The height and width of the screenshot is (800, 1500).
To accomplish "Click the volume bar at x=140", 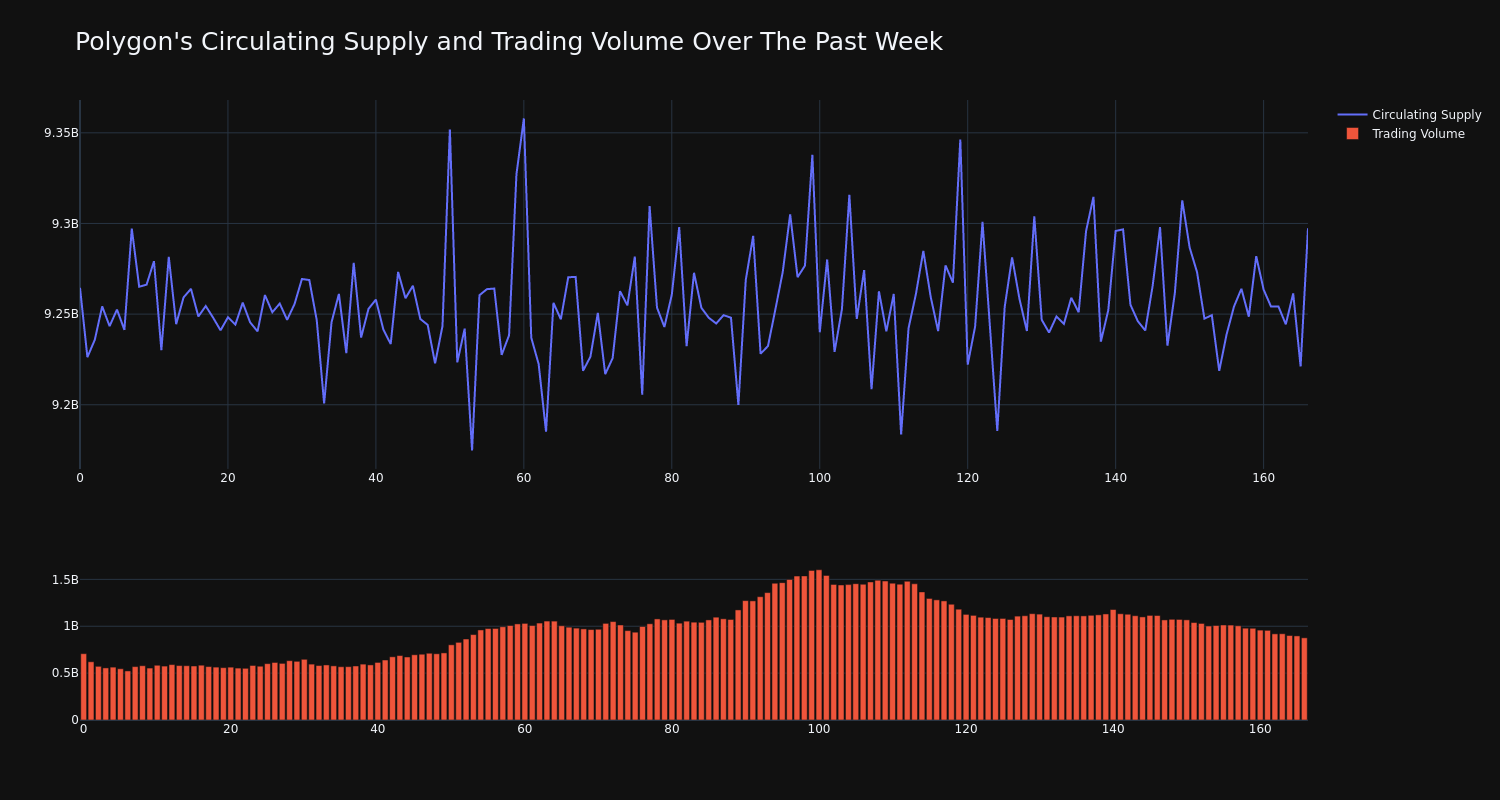I will pyautogui.click(x=1113, y=665).
